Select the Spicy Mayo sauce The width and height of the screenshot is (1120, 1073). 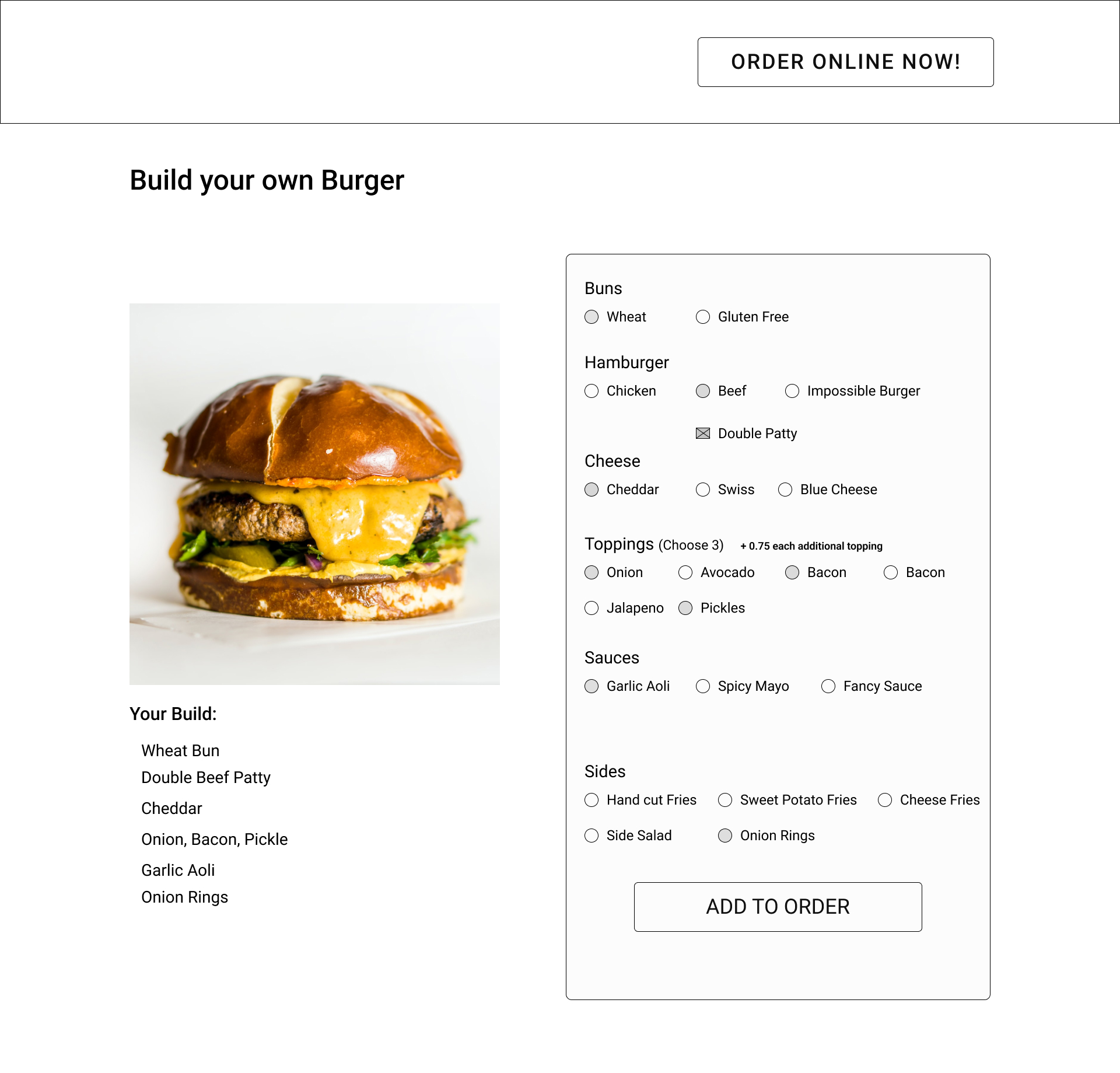(x=703, y=686)
